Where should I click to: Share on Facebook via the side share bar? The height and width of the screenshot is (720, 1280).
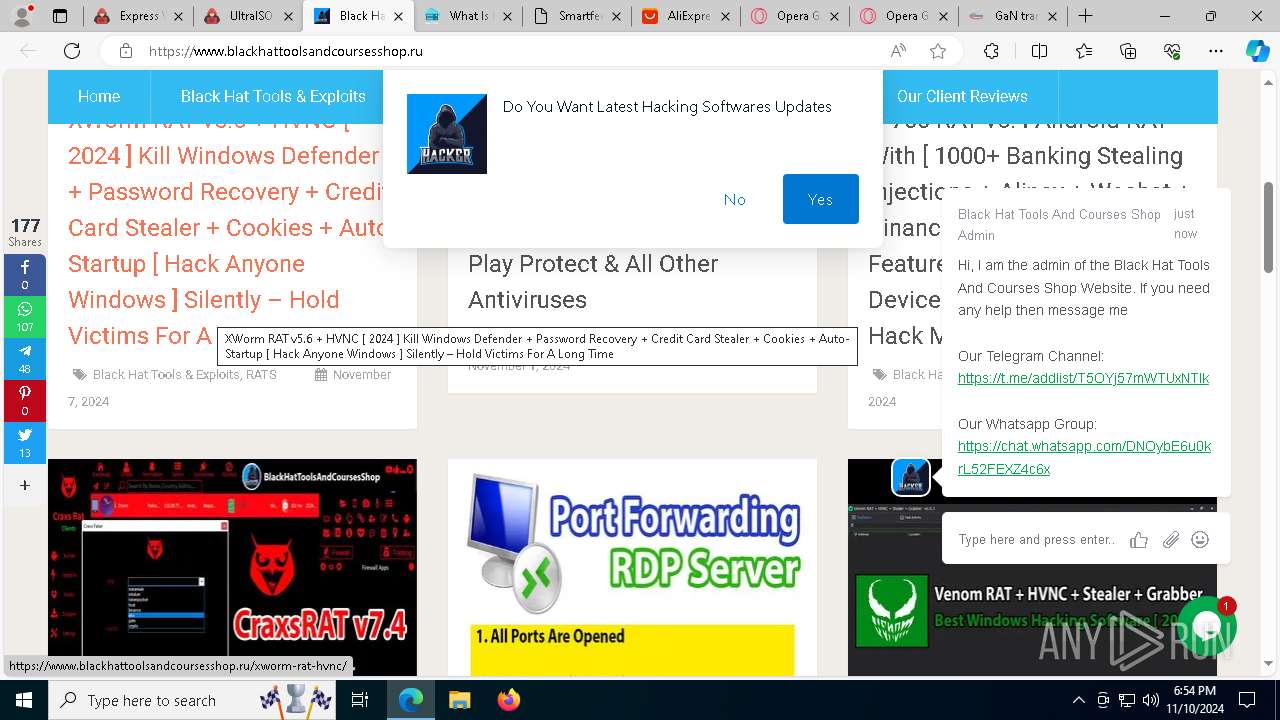[x=25, y=275]
